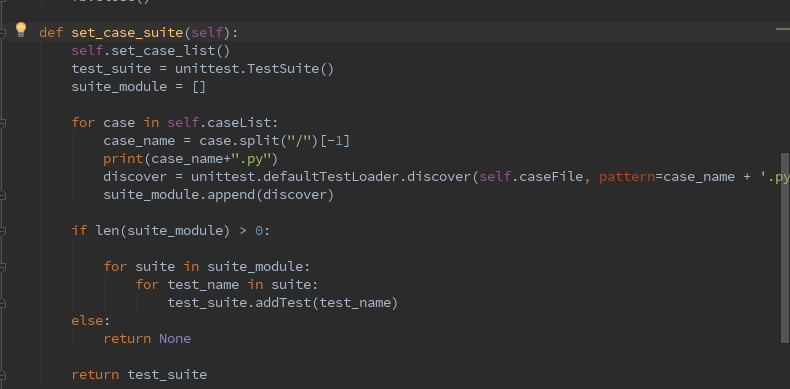This screenshot has height=389, width=790.
Task: Place the cursor on the set_case_suite function name
Action: pyautogui.click(x=127, y=33)
